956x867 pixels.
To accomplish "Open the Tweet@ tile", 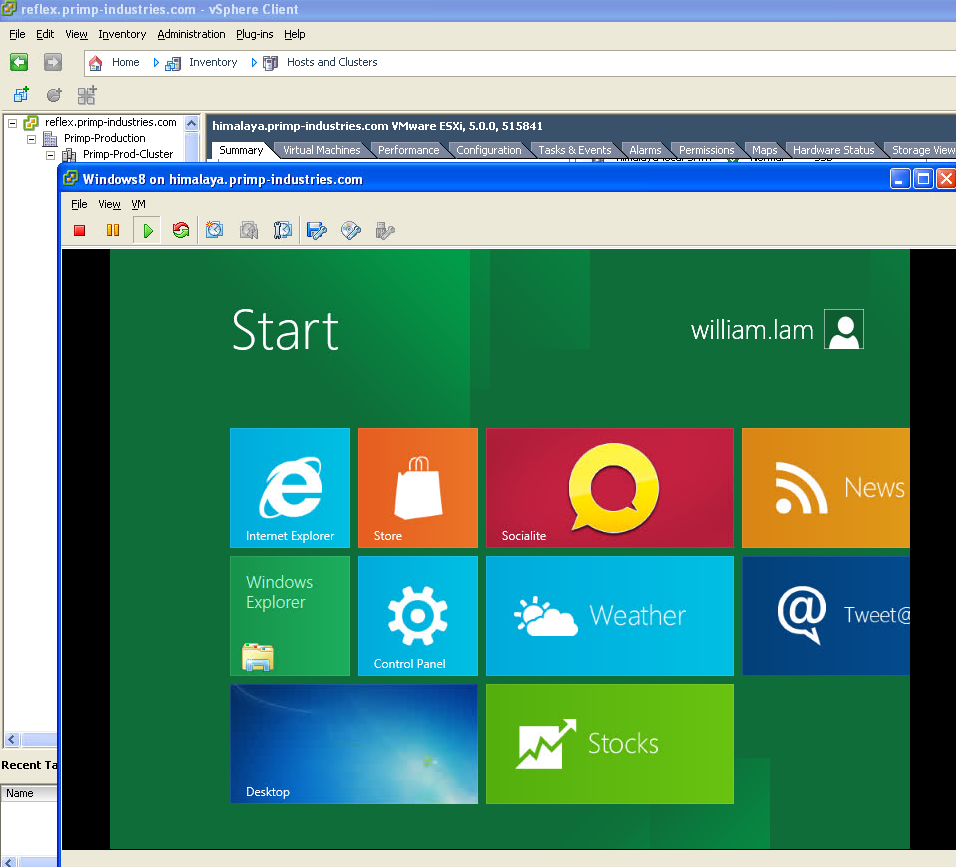I will [826, 616].
